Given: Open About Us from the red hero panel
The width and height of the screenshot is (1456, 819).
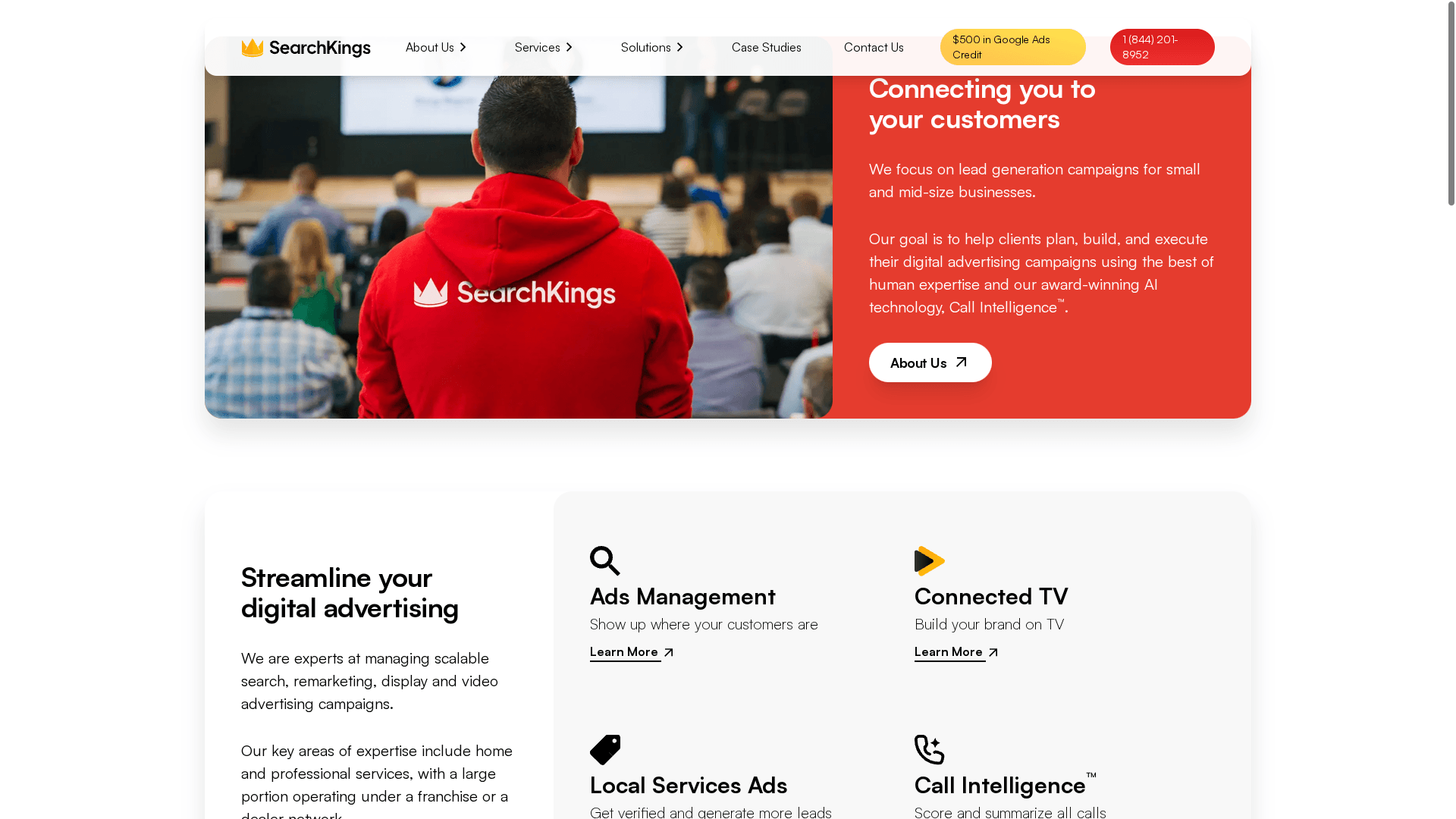Looking at the screenshot, I should [930, 362].
